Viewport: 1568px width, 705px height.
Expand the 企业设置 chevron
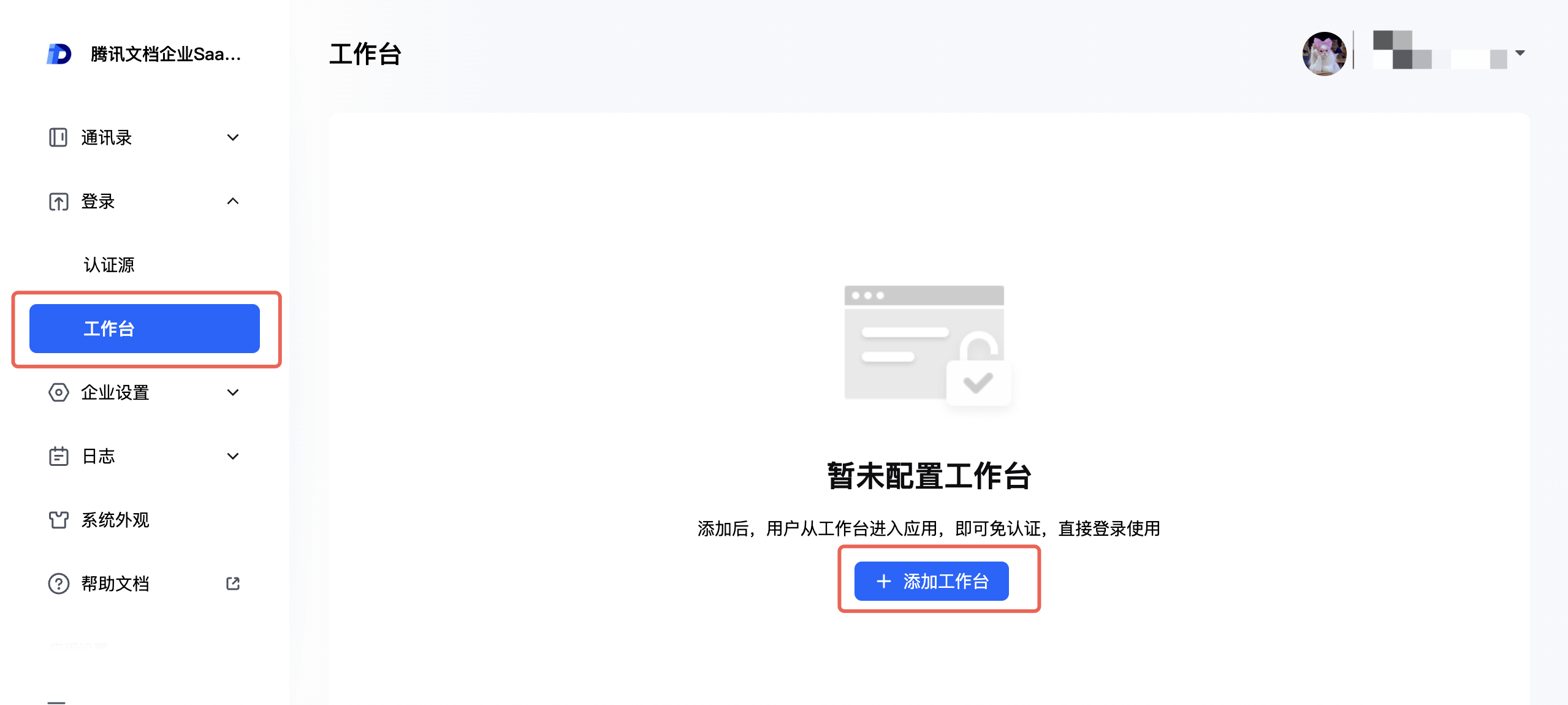coord(233,392)
